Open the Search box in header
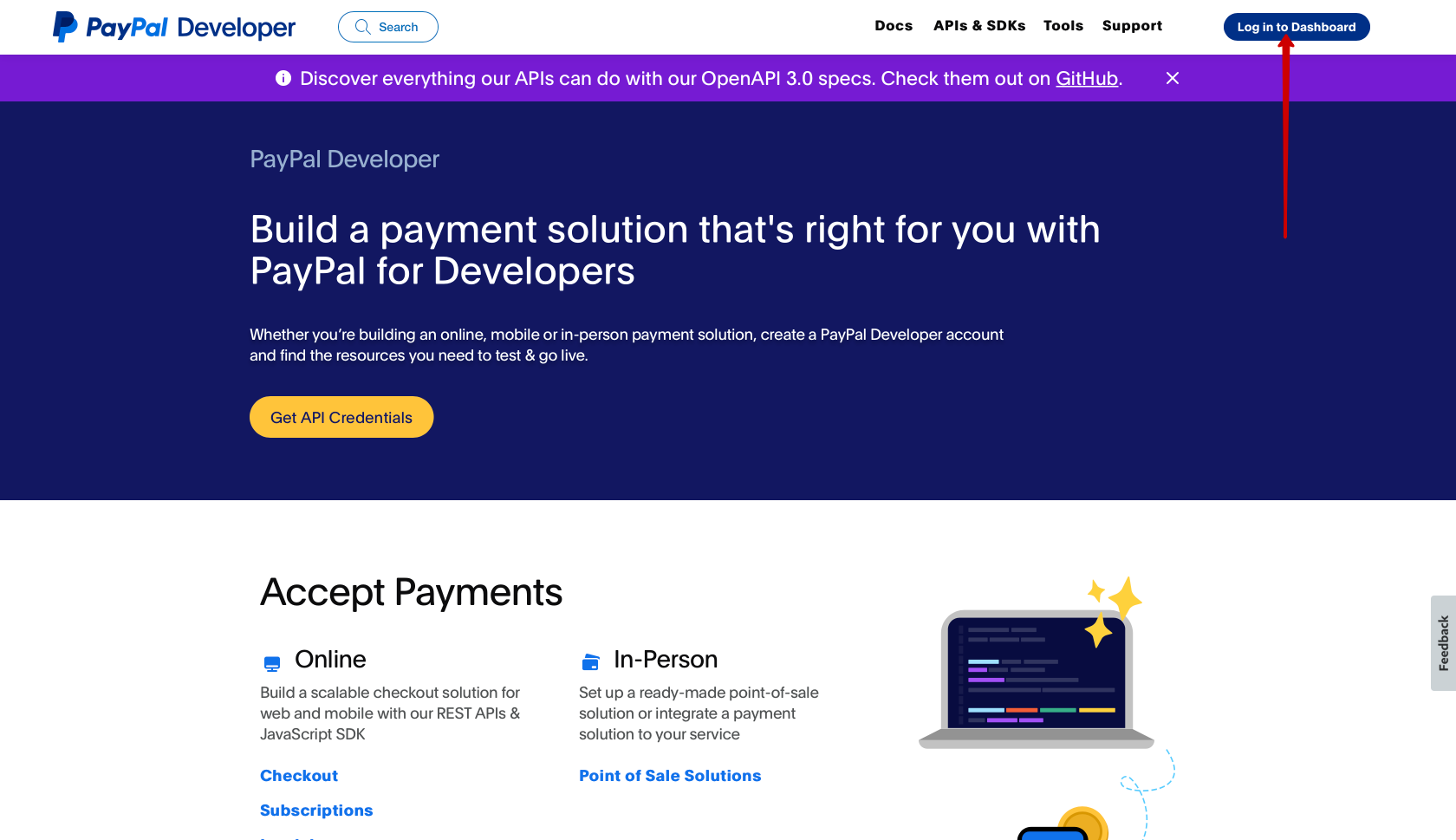This screenshot has height=840, width=1456. (387, 27)
